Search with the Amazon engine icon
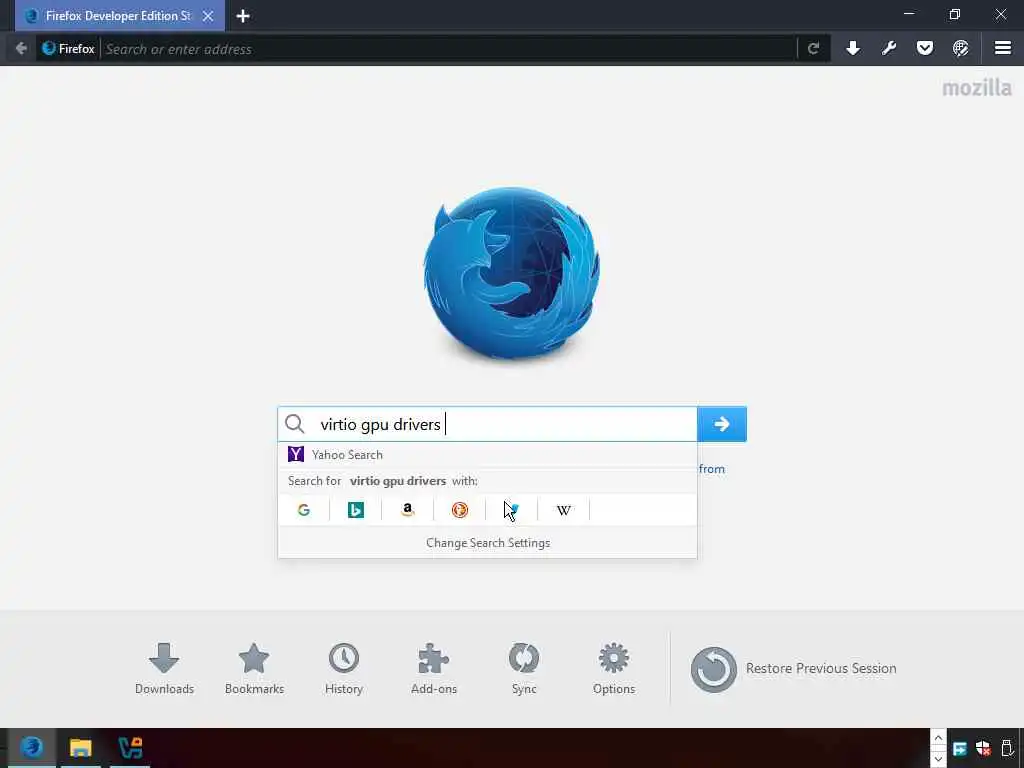This screenshot has height=768, width=1024. coord(408,510)
